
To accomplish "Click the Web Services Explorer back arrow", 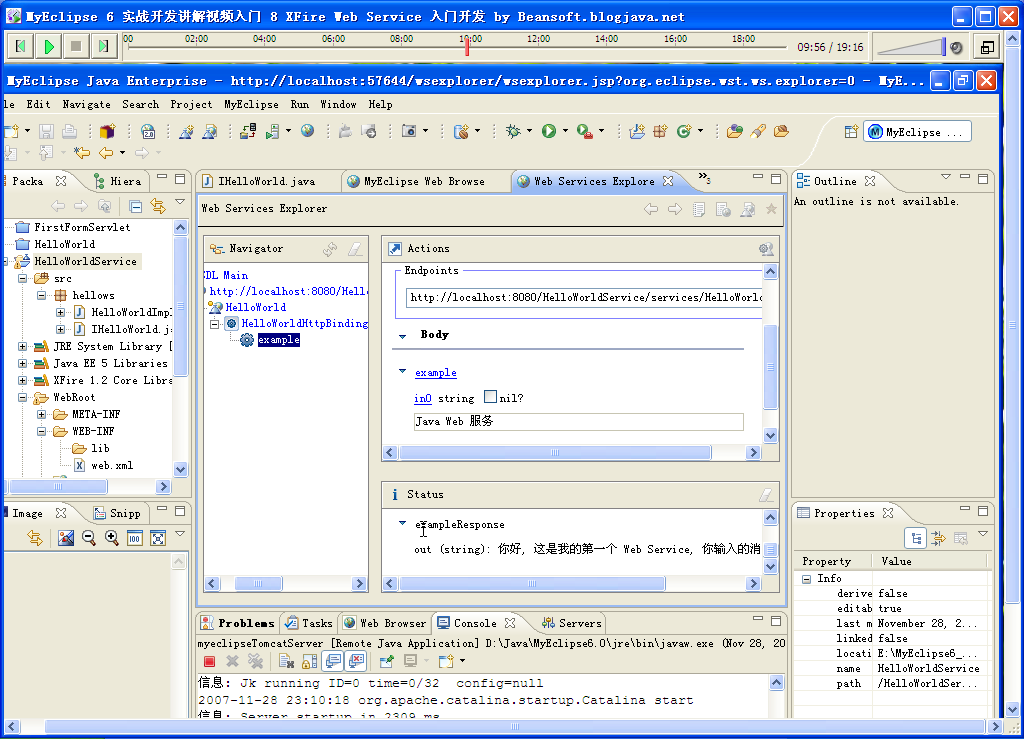I will pos(651,209).
